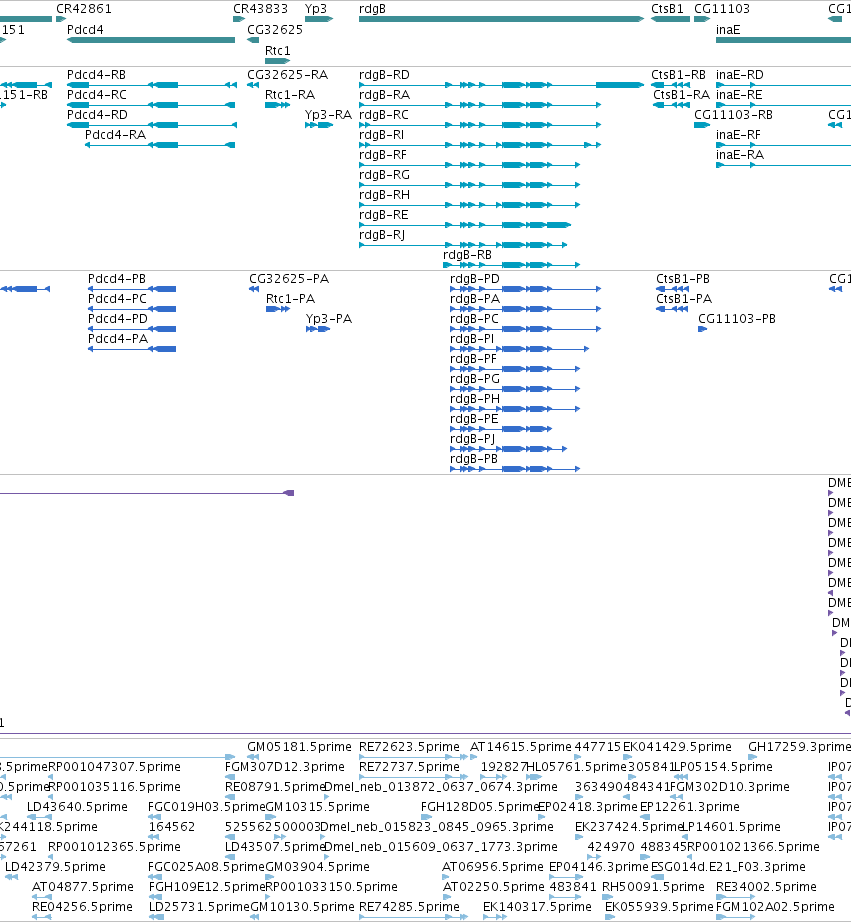Click protein rdgB-PE label

click(474, 419)
